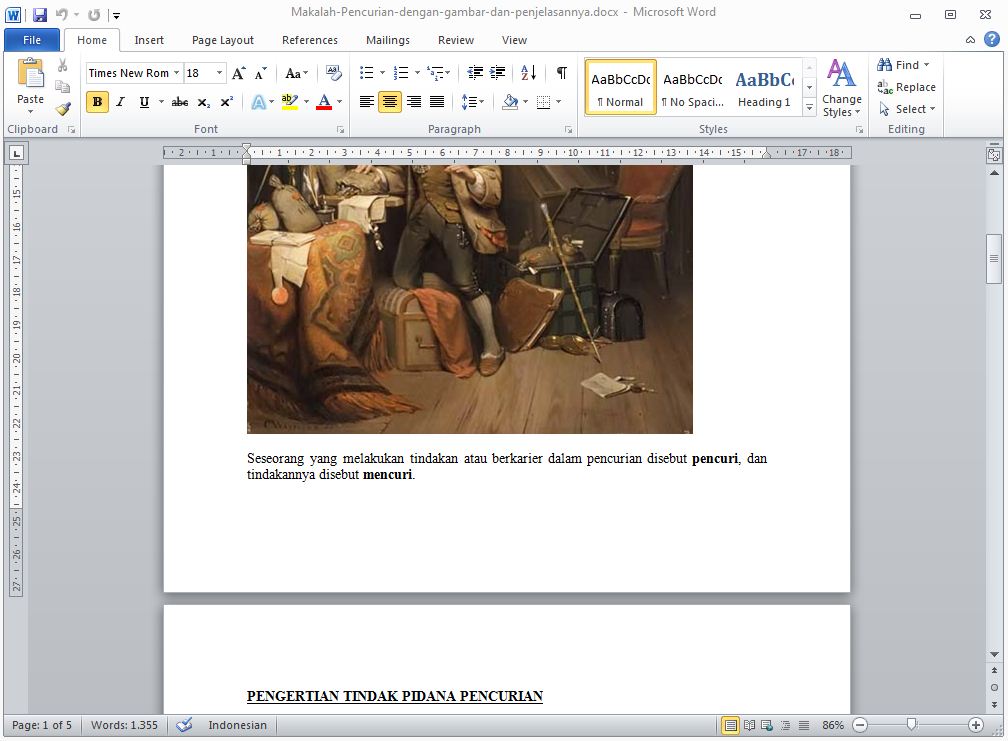Redo with the repeat icon
1008x741 pixels.
point(94,15)
